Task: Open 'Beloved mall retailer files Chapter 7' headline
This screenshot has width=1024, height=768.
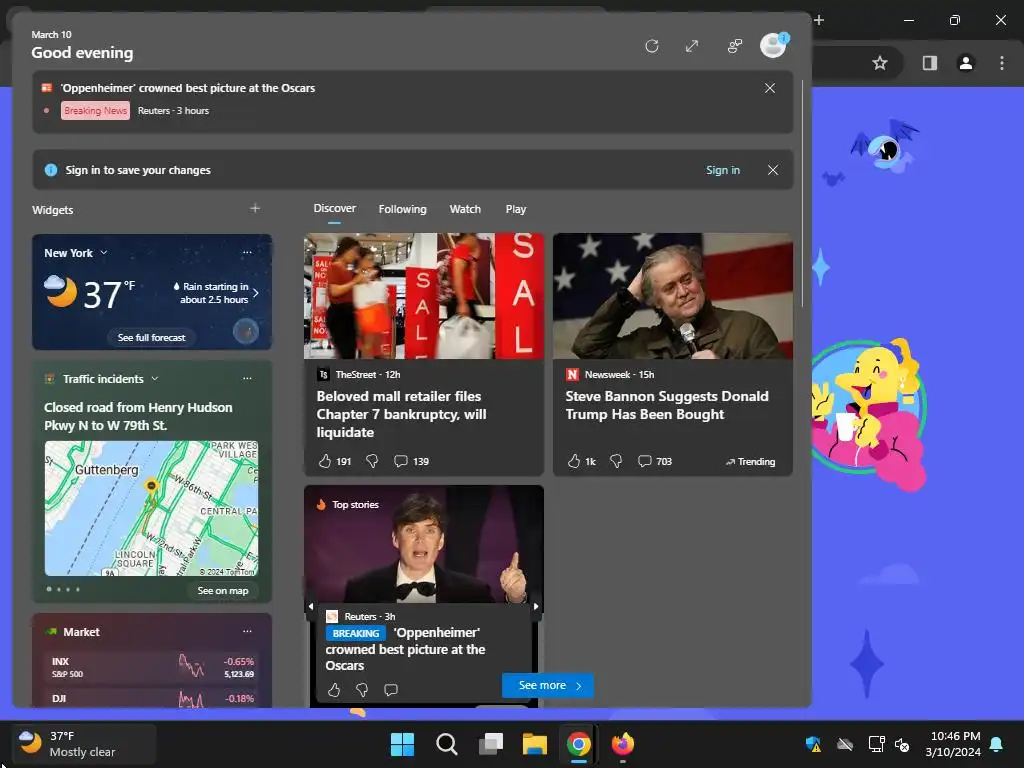Action: pos(402,414)
